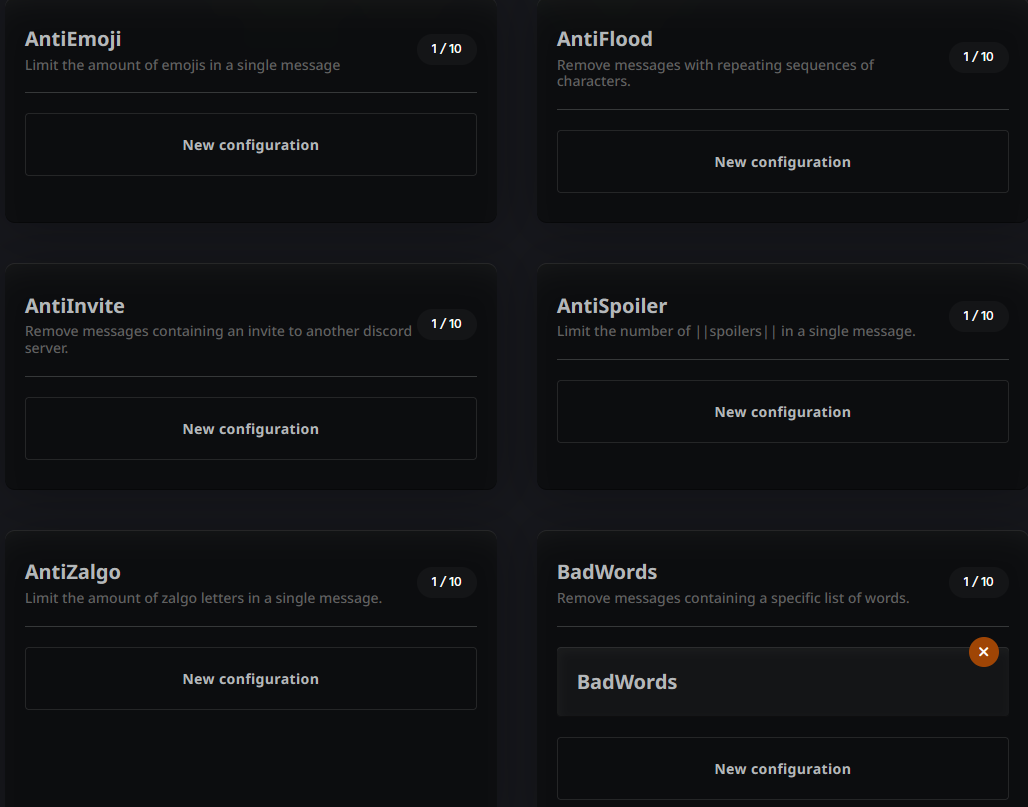Image resolution: width=1028 pixels, height=807 pixels.
Task: Select the AntiInvite 1/10 count badge
Action: (446, 324)
